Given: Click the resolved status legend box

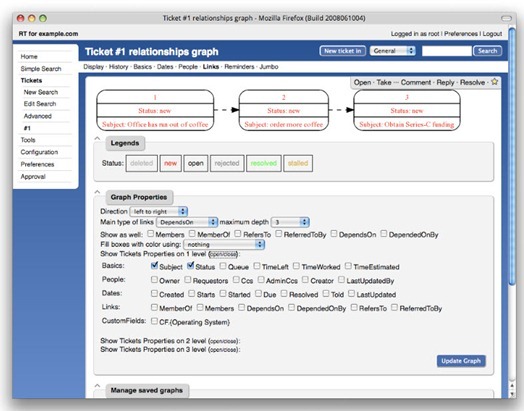Looking at the screenshot, I should coord(264,163).
